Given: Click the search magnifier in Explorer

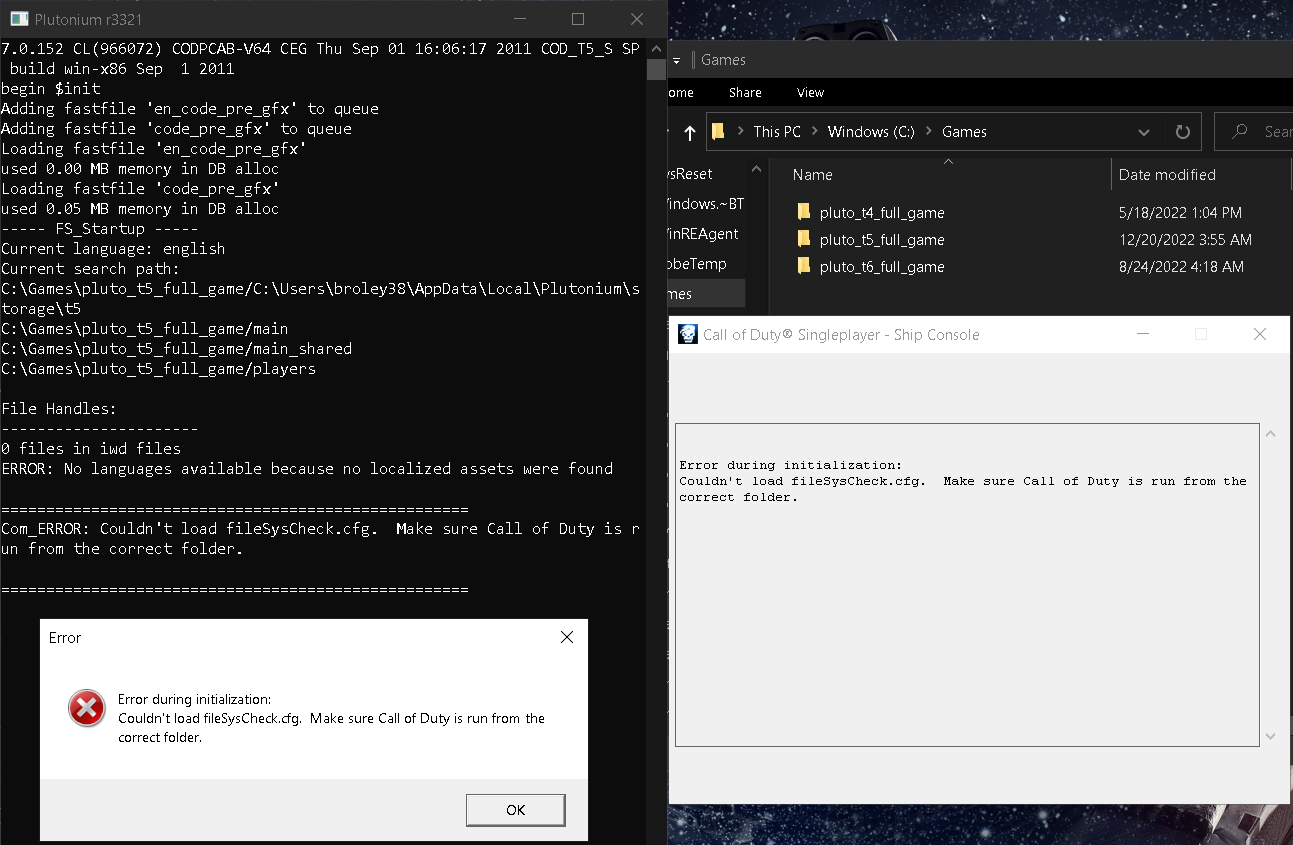Looking at the screenshot, I should coord(1241,132).
